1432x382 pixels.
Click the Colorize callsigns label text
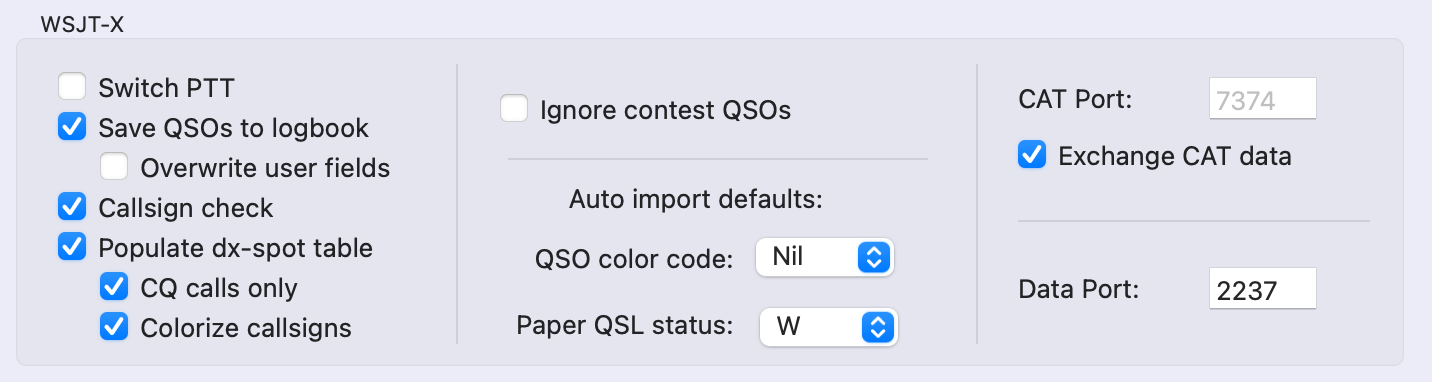[x=246, y=328]
